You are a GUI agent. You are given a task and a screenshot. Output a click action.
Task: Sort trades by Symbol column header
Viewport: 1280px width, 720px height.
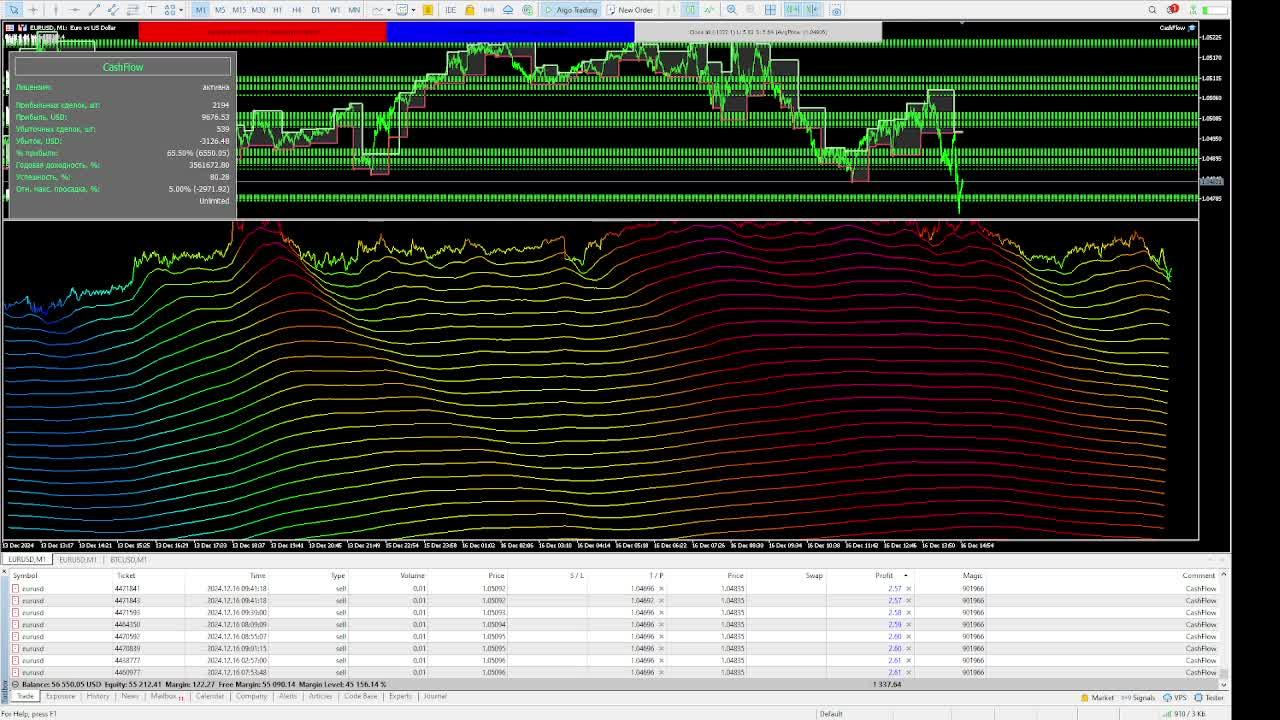click(25, 575)
